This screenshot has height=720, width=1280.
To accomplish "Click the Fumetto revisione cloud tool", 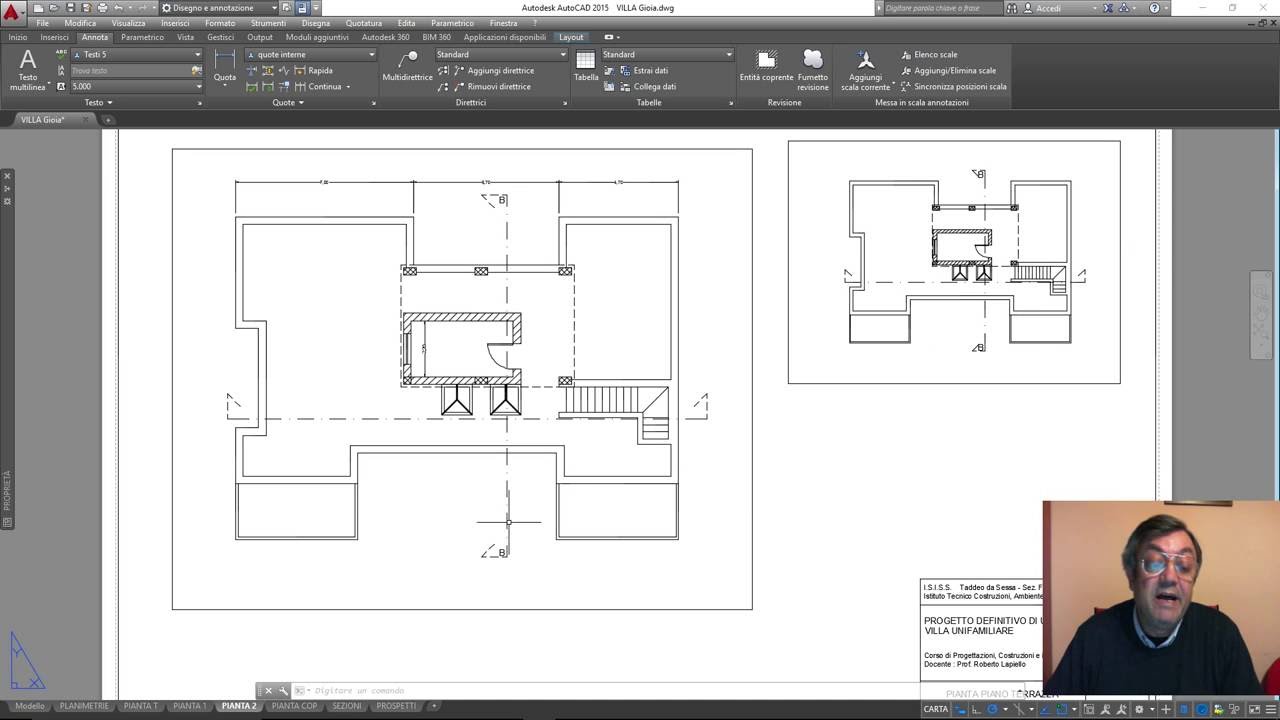I will click(813, 70).
